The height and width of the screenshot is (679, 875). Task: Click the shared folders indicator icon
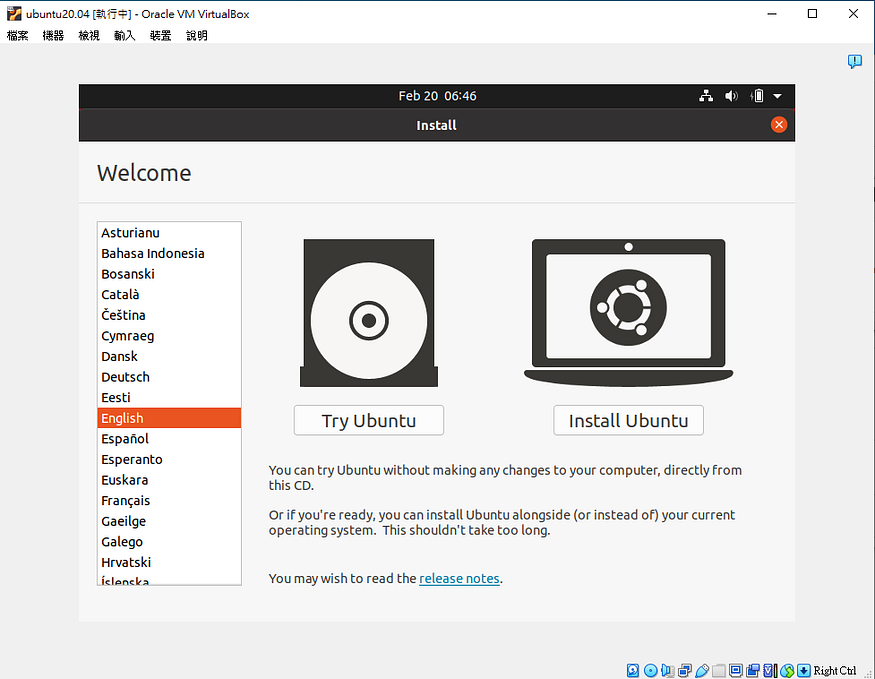719,670
